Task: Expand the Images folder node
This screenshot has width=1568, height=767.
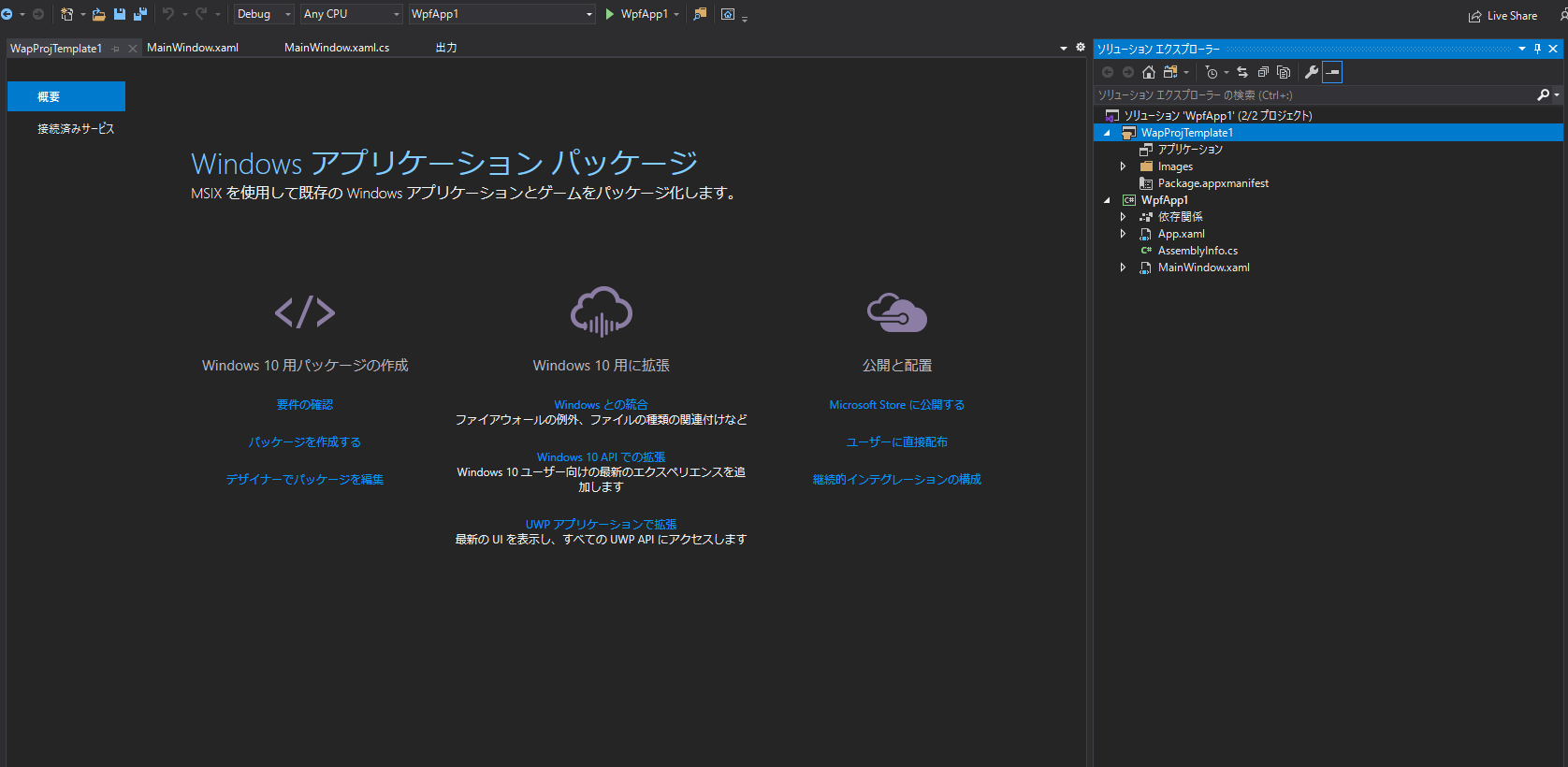Action: (x=1124, y=166)
